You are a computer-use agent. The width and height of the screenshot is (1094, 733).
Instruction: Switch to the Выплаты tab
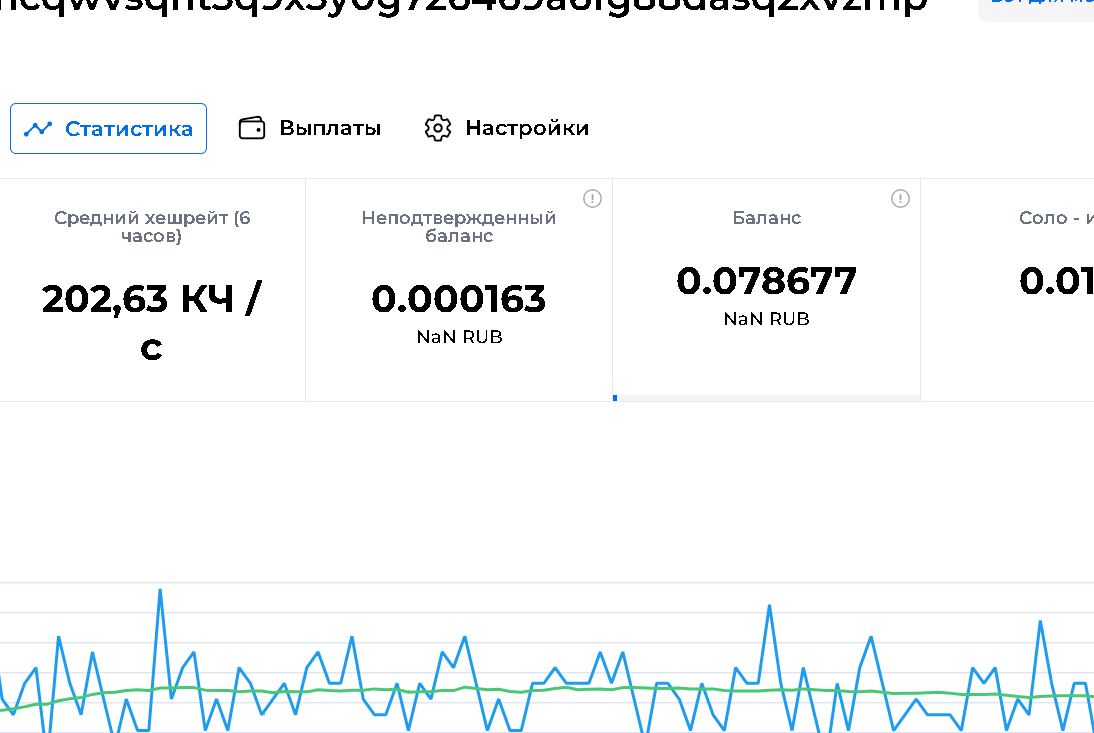tap(310, 128)
